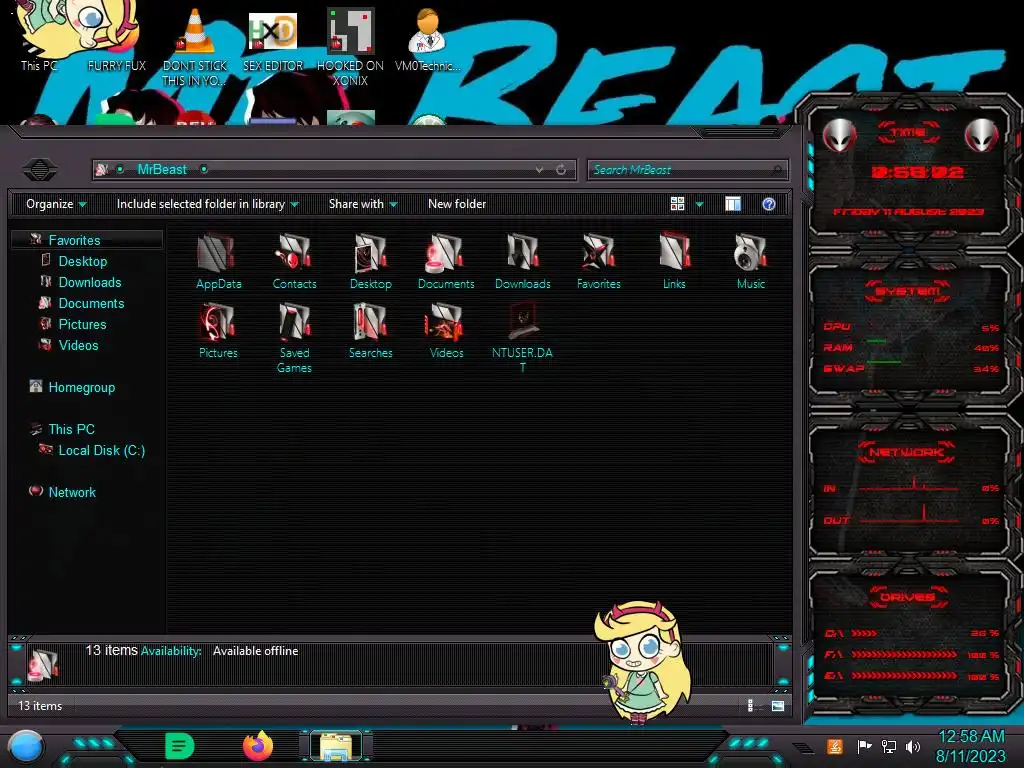The width and height of the screenshot is (1024, 768).
Task: Open the view options dropdown arrow
Action: [699, 204]
